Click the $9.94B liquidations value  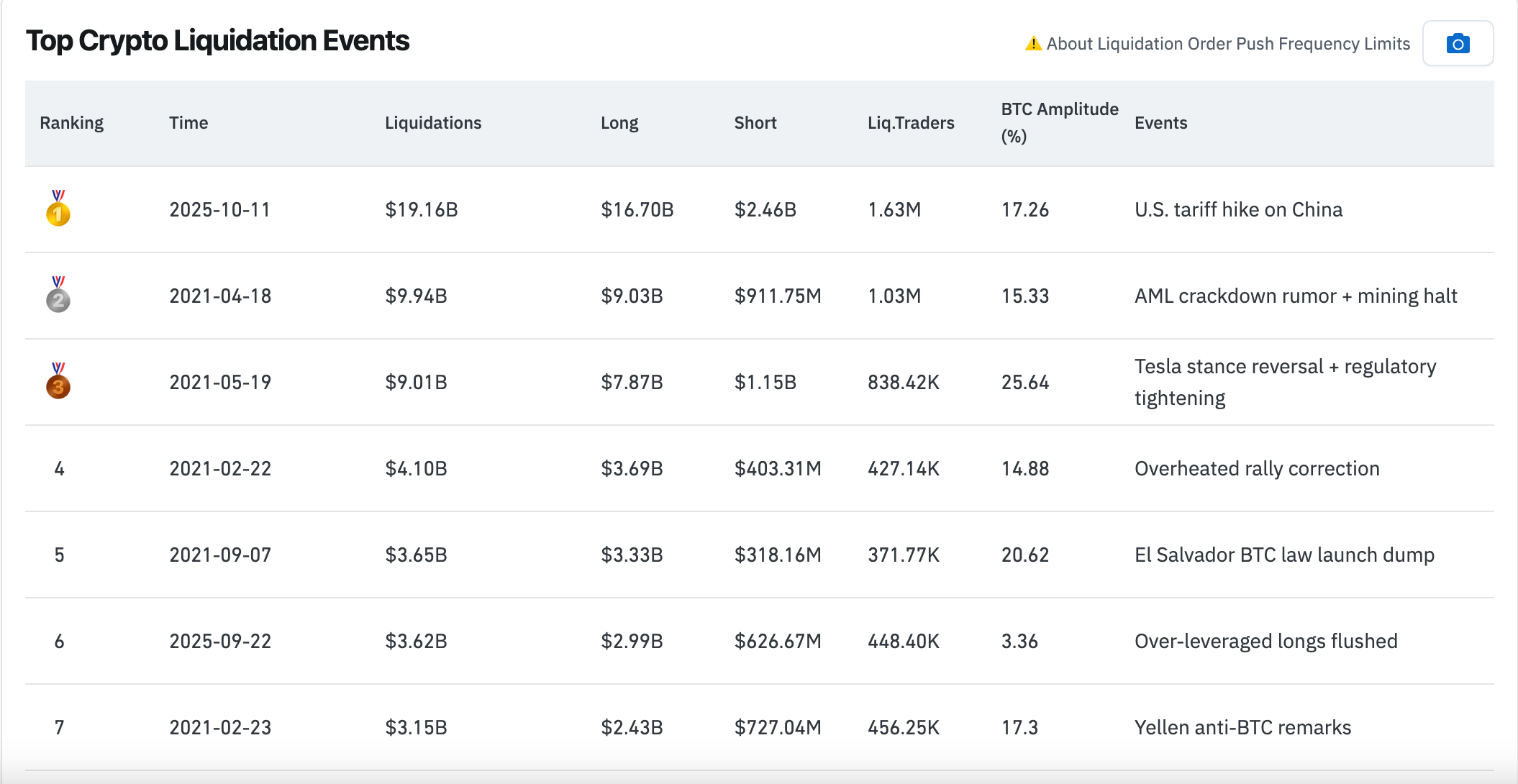pos(417,296)
